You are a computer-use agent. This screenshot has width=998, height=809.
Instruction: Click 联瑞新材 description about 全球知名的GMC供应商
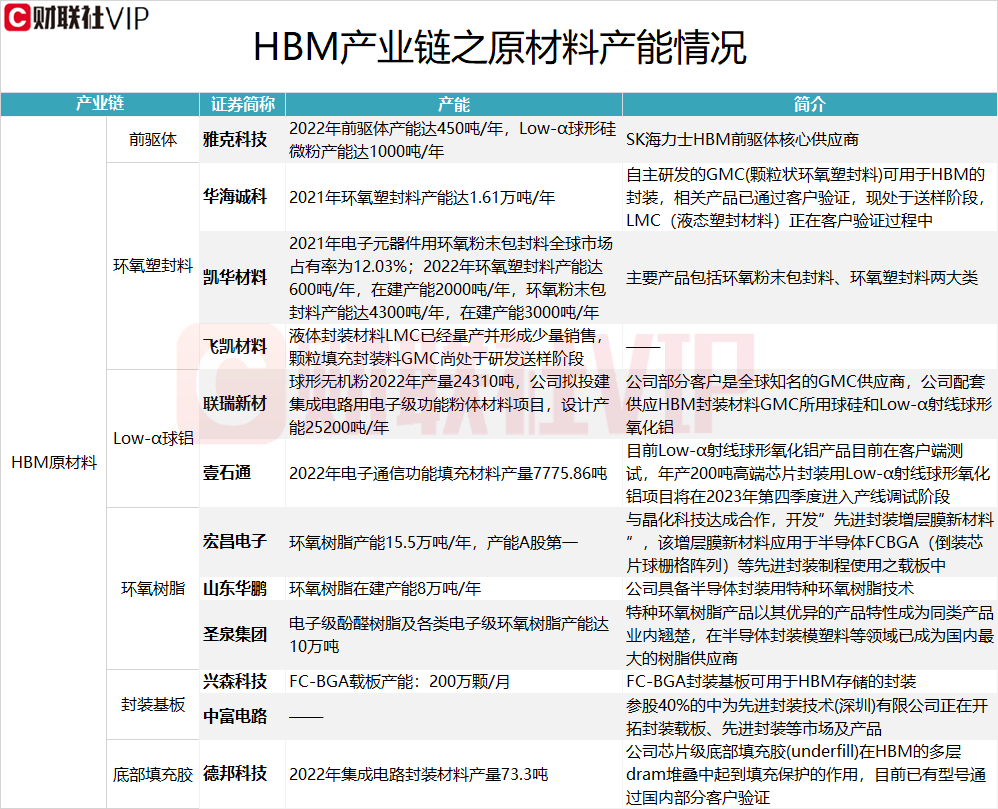pos(810,404)
